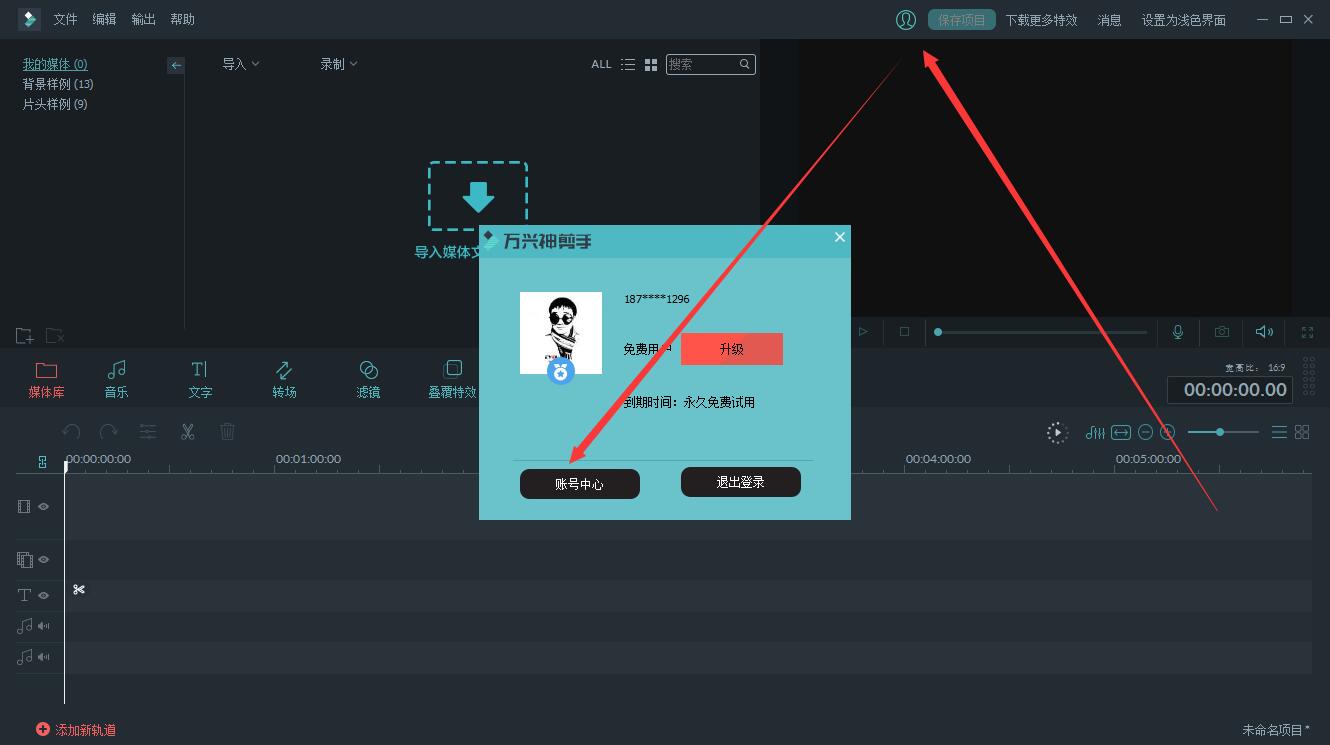Adjust preview volume speaker icon
The image size is (1330, 745).
coord(1265,332)
